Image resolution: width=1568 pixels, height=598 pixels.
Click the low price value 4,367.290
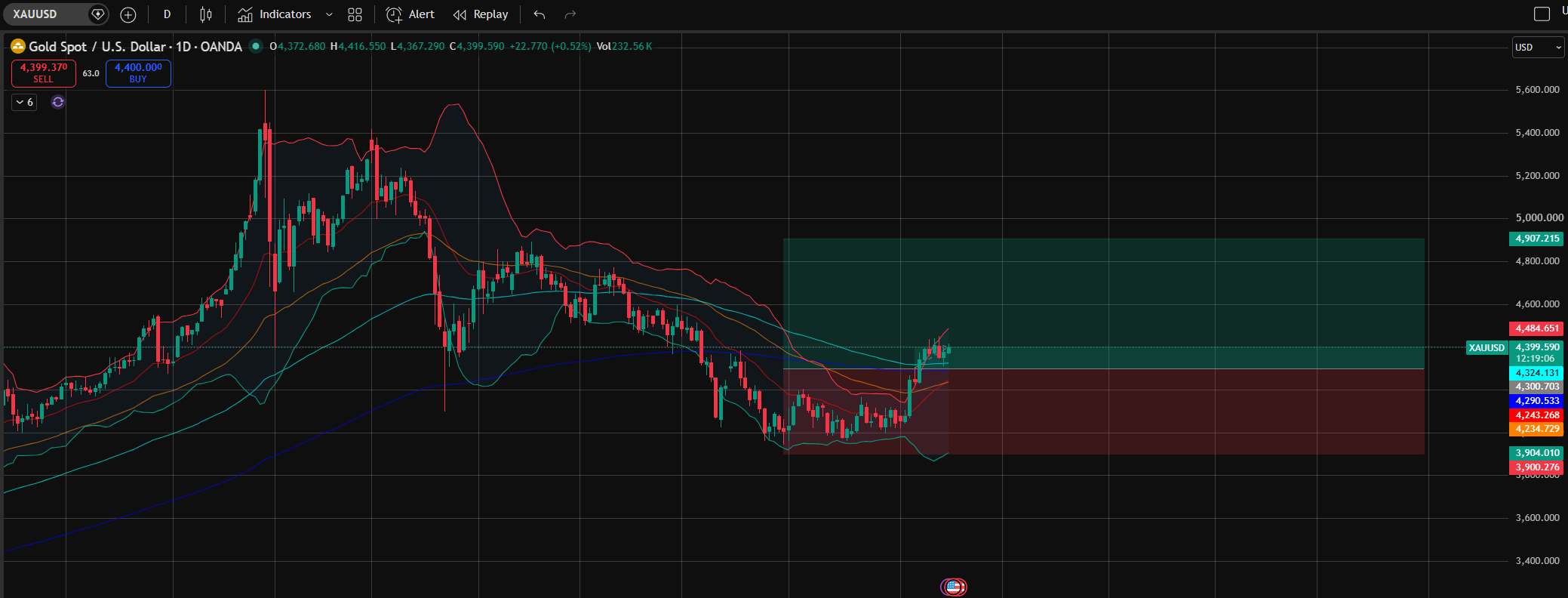(x=421, y=47)
